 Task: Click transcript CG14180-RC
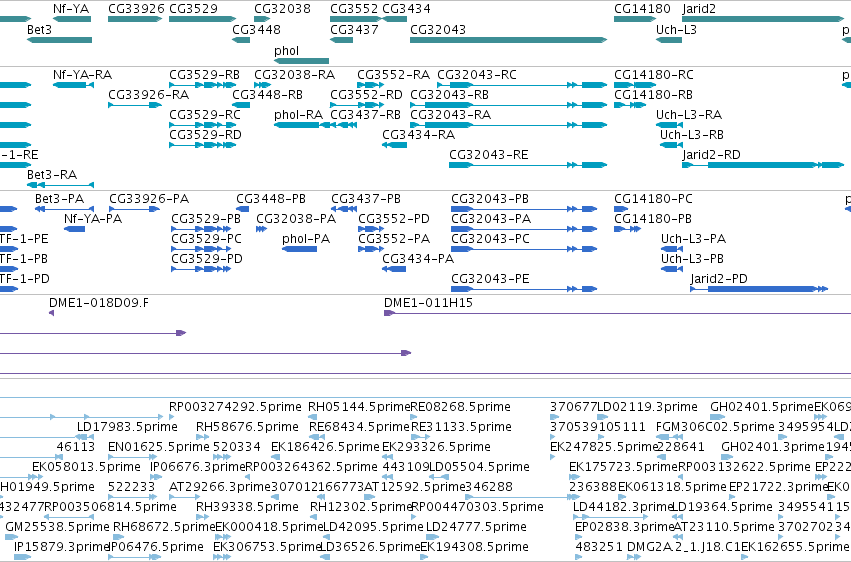point(654,74)
